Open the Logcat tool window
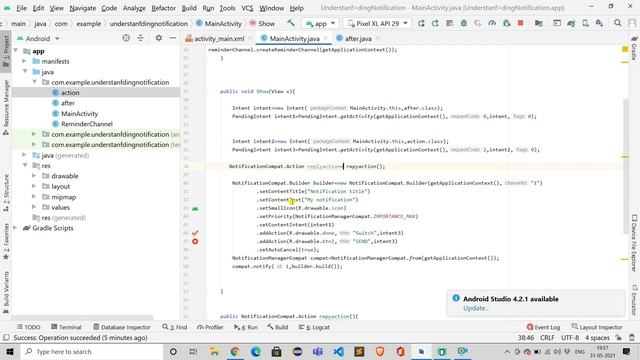 314,327
